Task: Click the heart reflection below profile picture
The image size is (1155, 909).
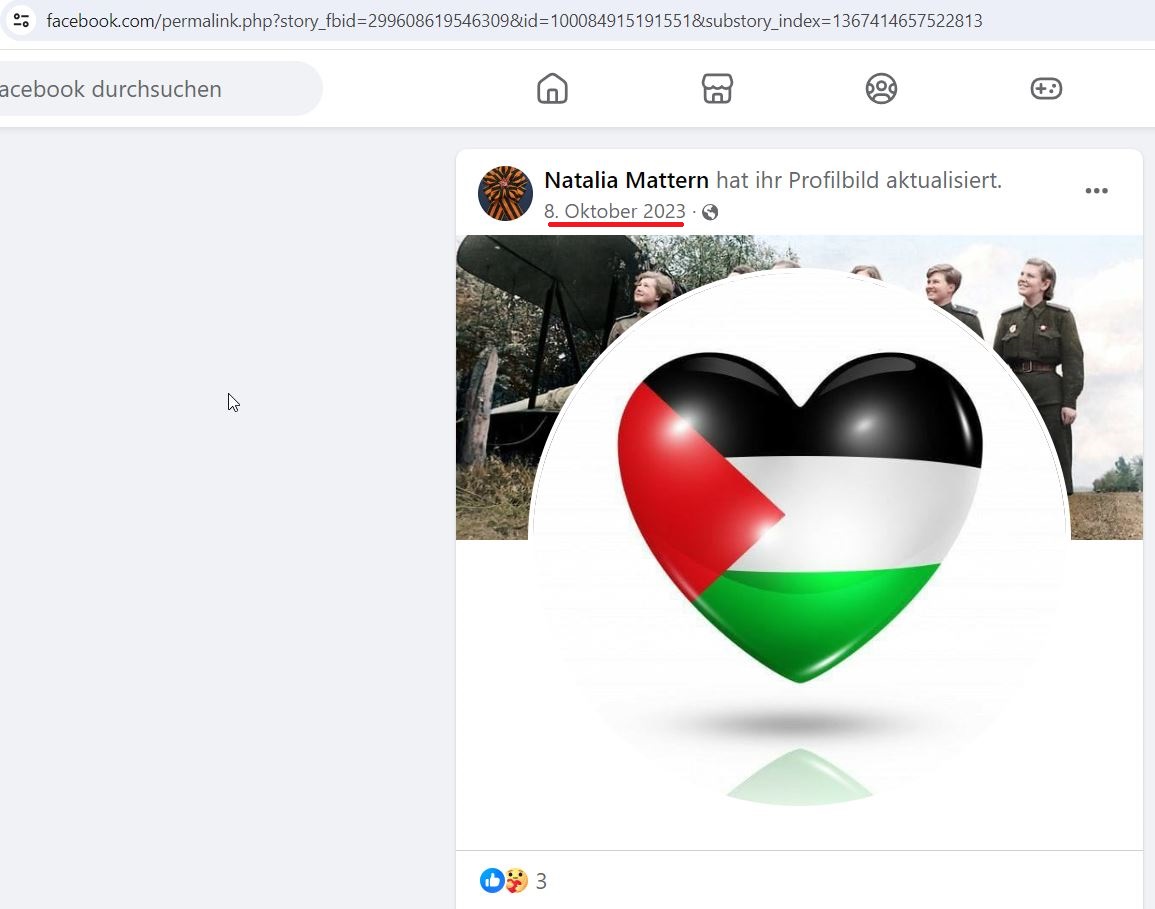Action: pos(799,776)
